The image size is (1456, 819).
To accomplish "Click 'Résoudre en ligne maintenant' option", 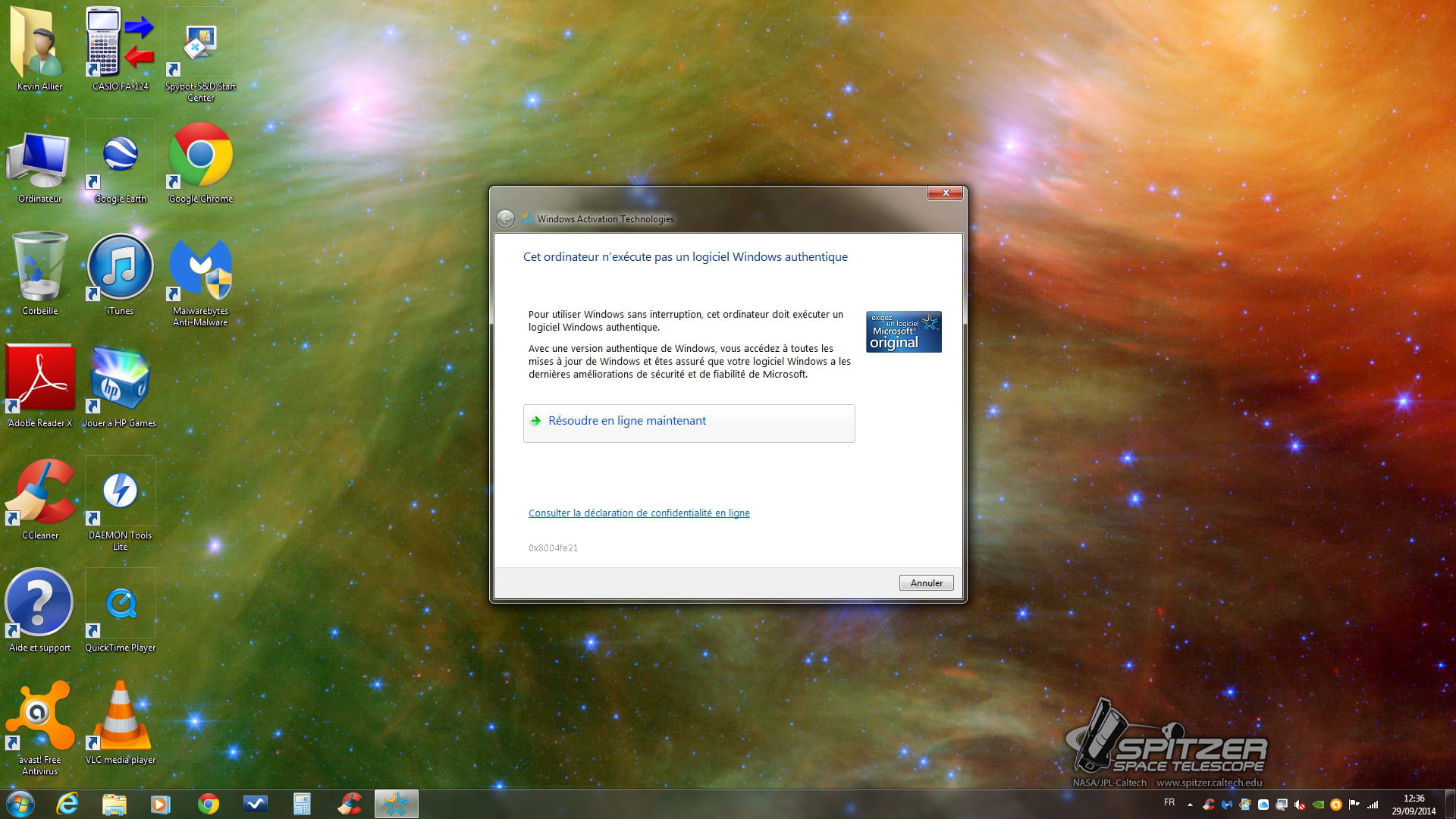I will 689,422.
